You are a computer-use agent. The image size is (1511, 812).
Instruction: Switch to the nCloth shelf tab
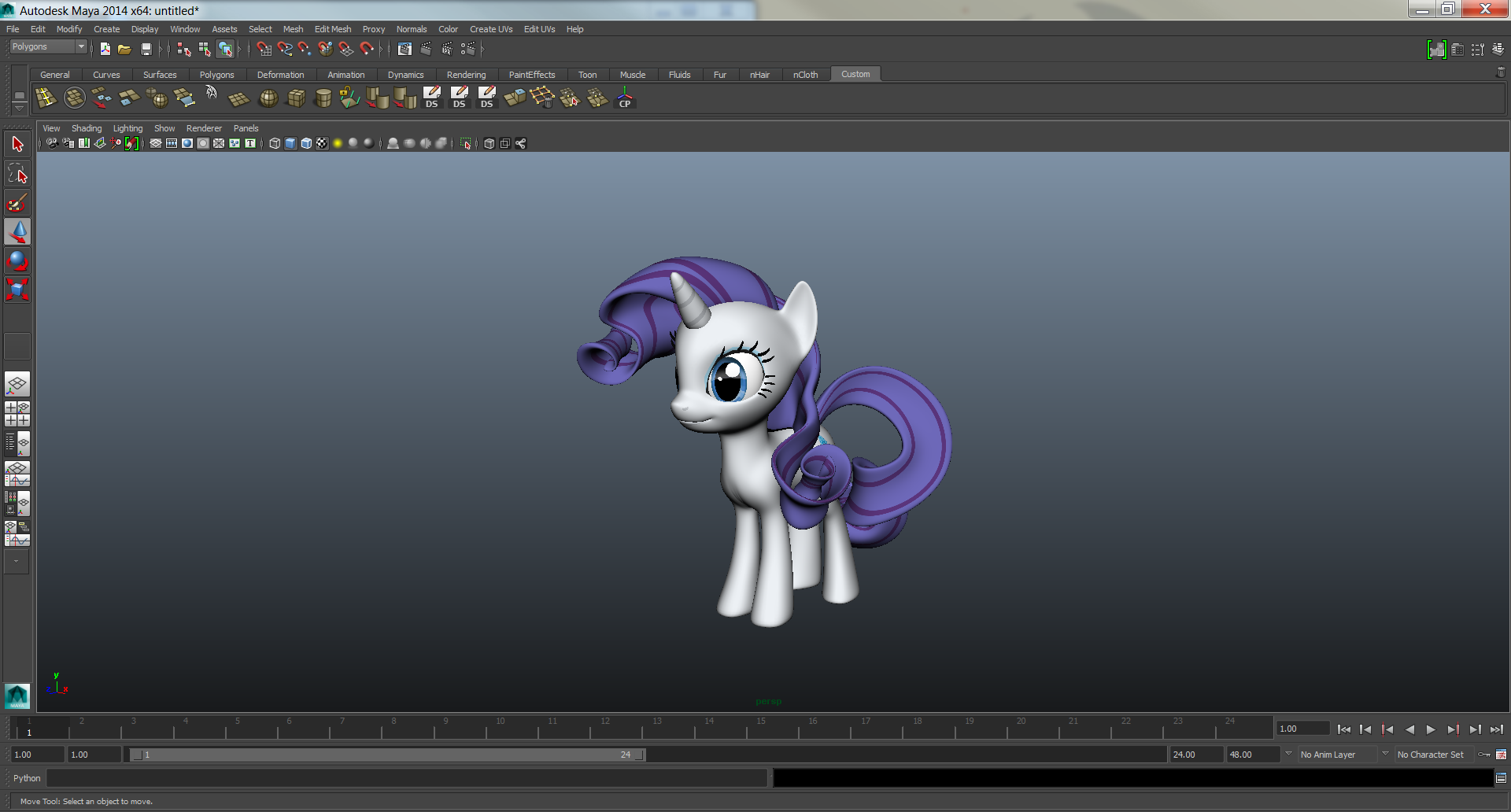[x=805, y=75]
